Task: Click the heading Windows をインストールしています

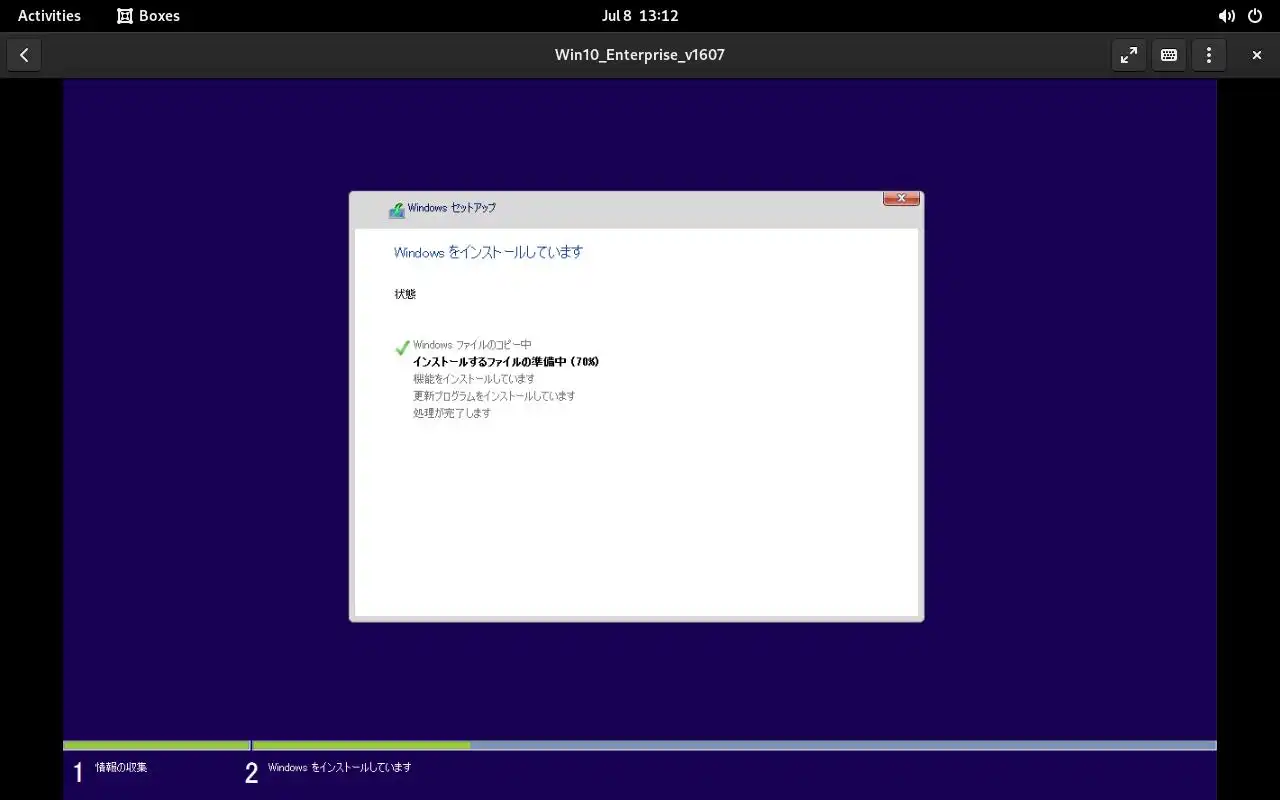Action: pos(488,252)
